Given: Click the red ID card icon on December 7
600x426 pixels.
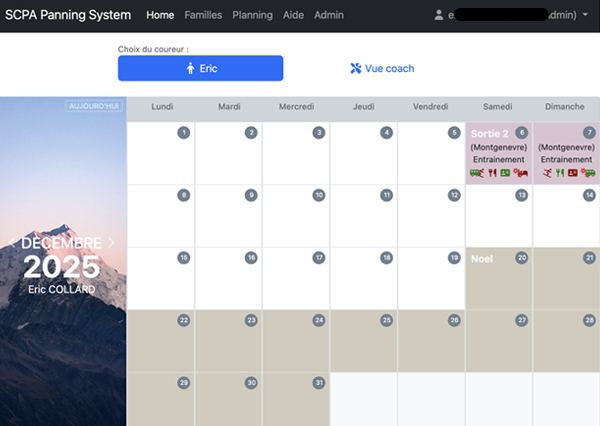Looking at the screenshot, I should (573, 173).
